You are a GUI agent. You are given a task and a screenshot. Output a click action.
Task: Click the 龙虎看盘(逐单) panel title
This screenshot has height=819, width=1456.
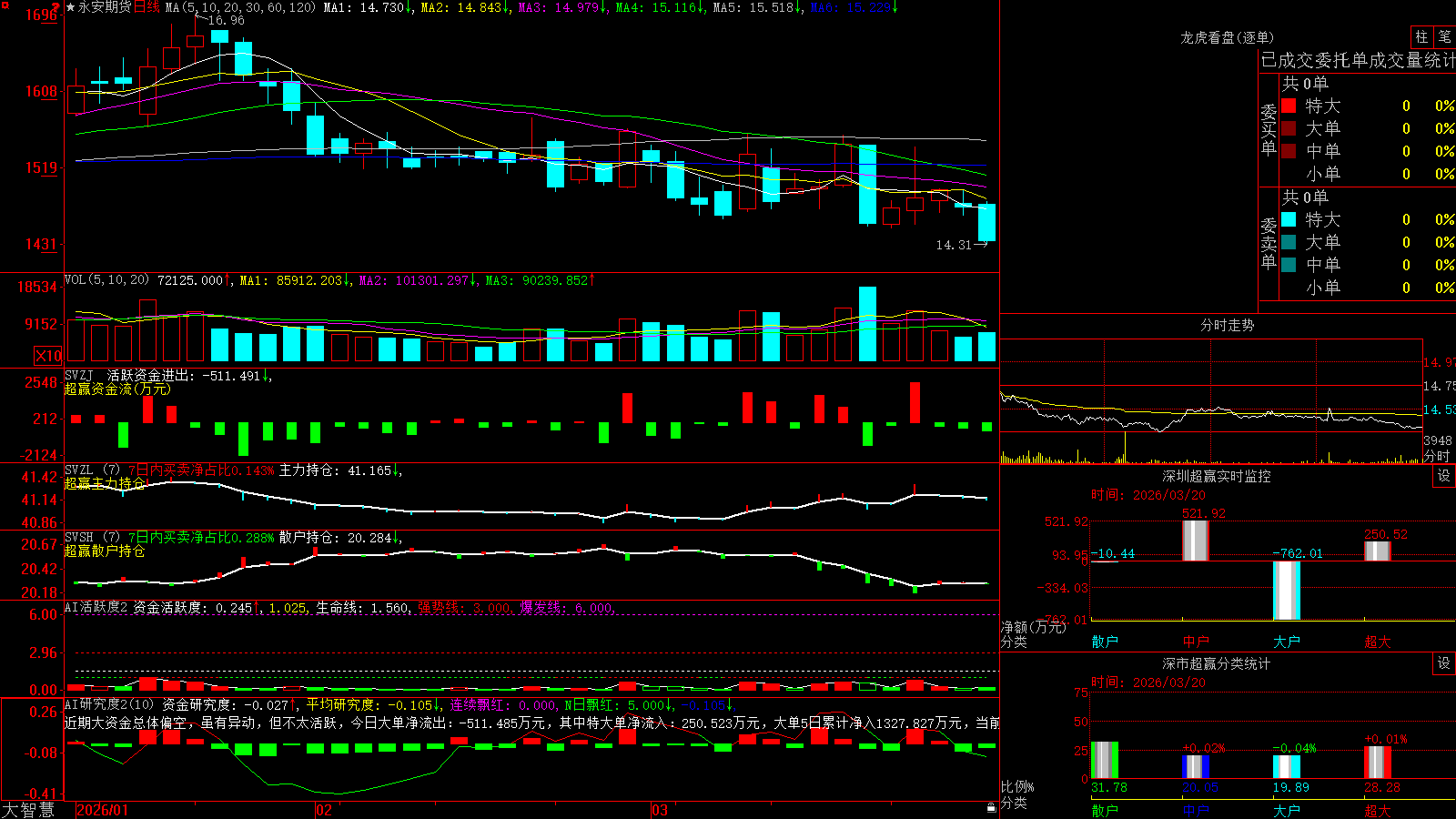[x=1227, y=37]
